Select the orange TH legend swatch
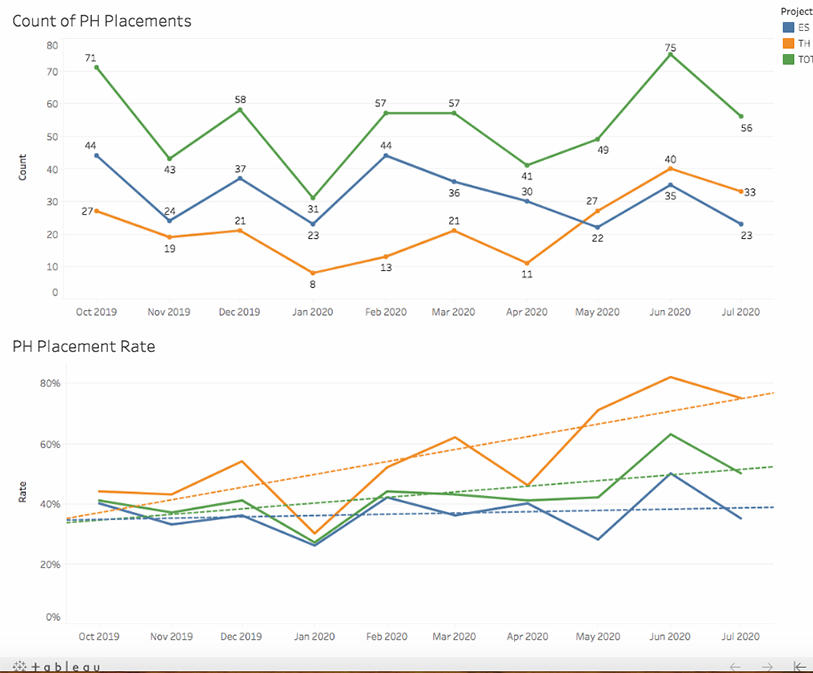Screen dimensions: 813x673 click(x=788, y=43)
